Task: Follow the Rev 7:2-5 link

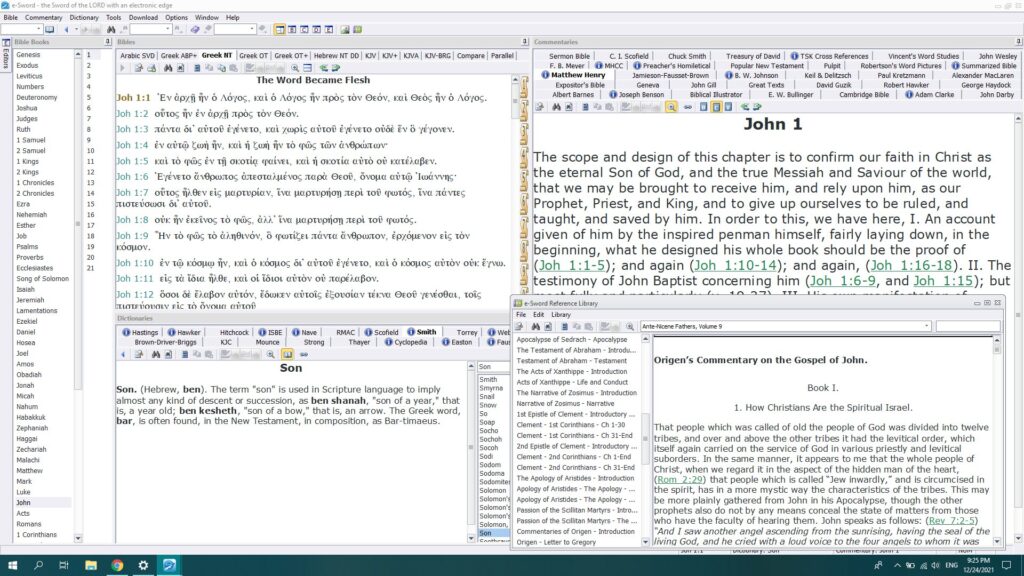Action: 952,520
